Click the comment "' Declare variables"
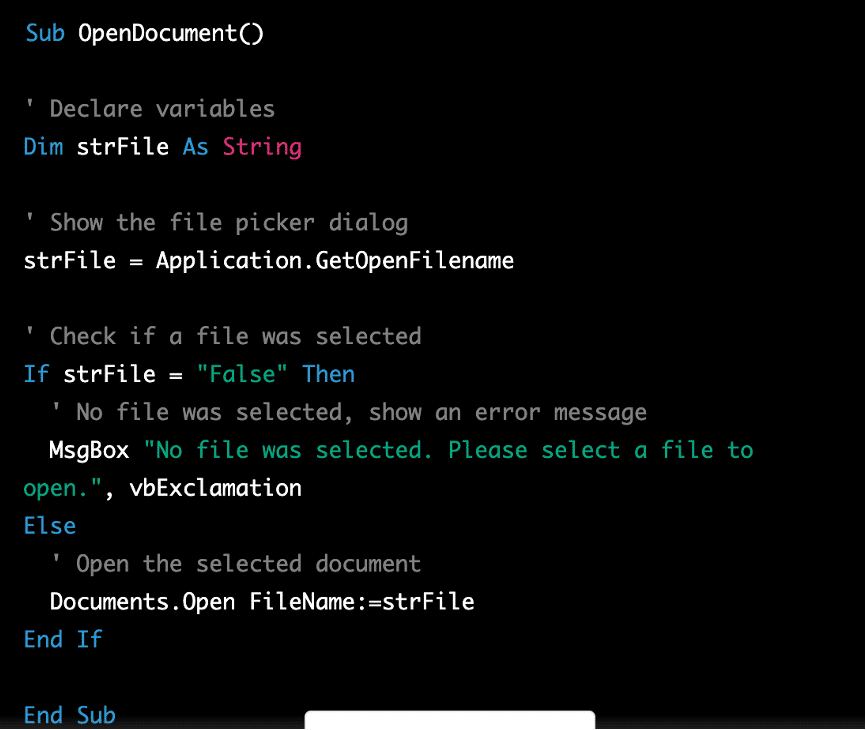Image resolution: width=866 pixels, height=730 pixels. [x=150, y=109]
